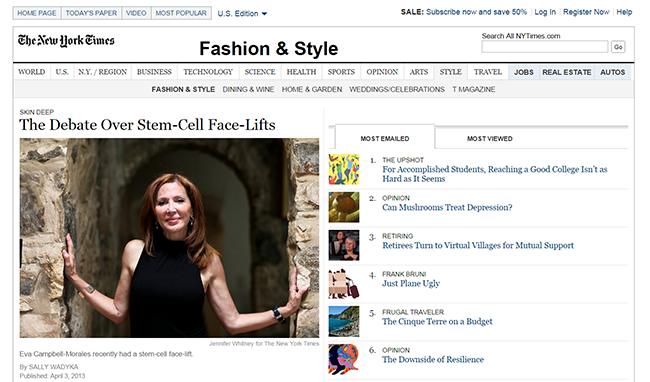Open the mushrooms article thumbnail
The height and width of the screenshot is (382, 650).
point(344,207)
